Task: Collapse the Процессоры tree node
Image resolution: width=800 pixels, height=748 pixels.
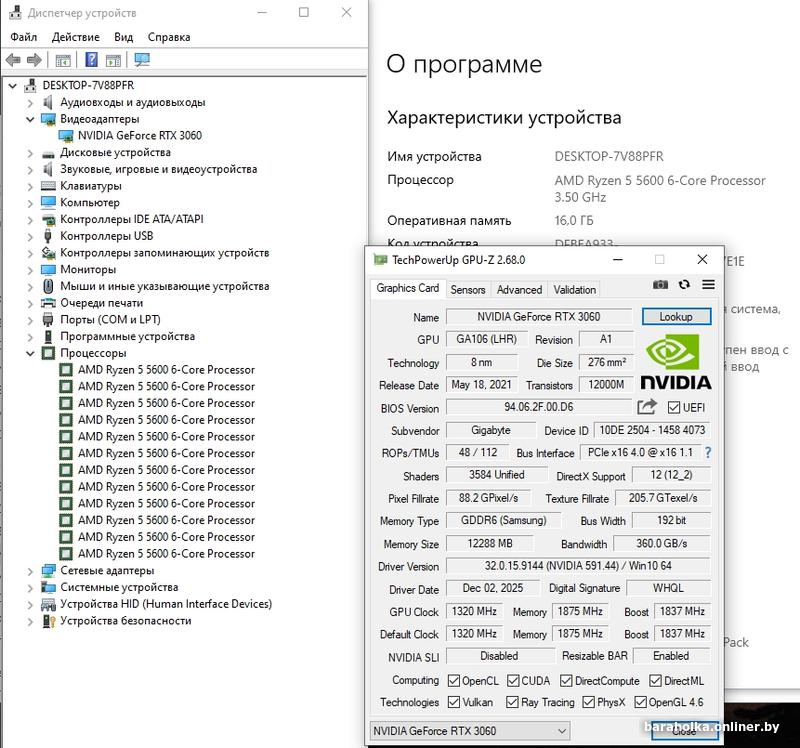Action: 30,353
